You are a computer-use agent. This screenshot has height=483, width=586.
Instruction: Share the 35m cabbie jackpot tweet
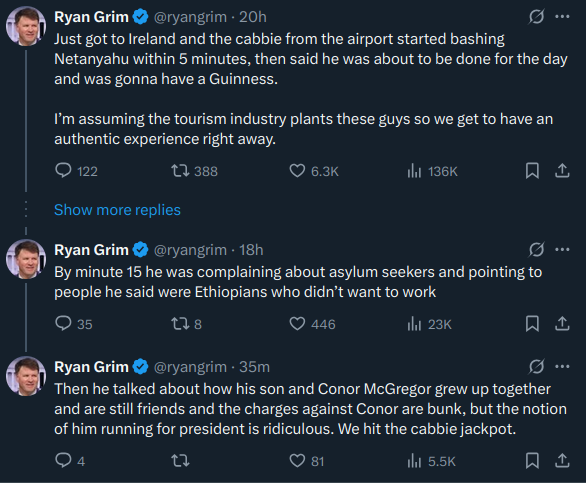click(562, 461)
